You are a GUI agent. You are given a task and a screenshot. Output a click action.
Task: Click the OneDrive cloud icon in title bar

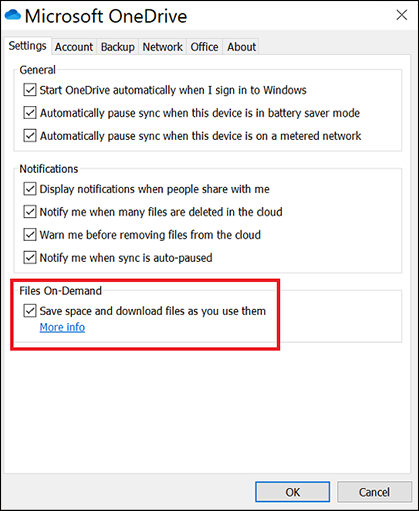coord(13,15)
